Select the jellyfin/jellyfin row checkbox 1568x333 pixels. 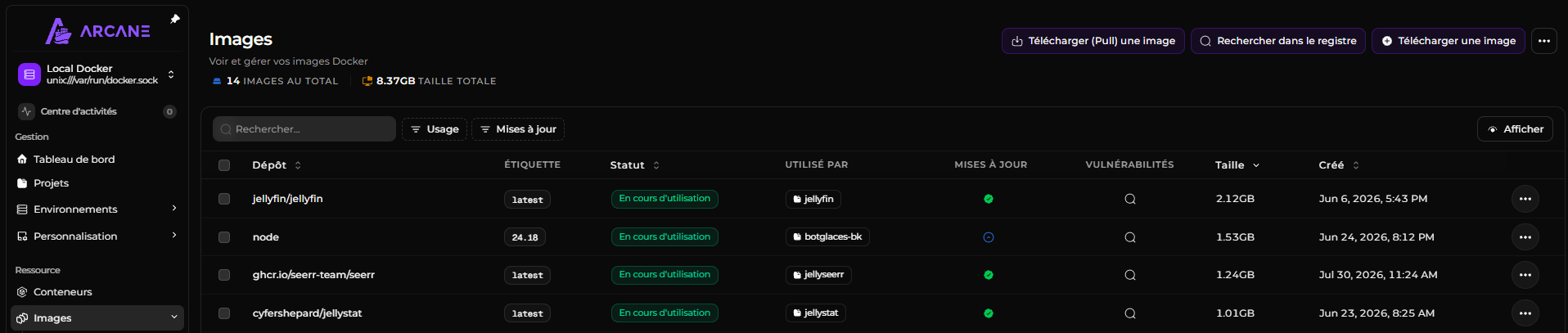(224, 199)
